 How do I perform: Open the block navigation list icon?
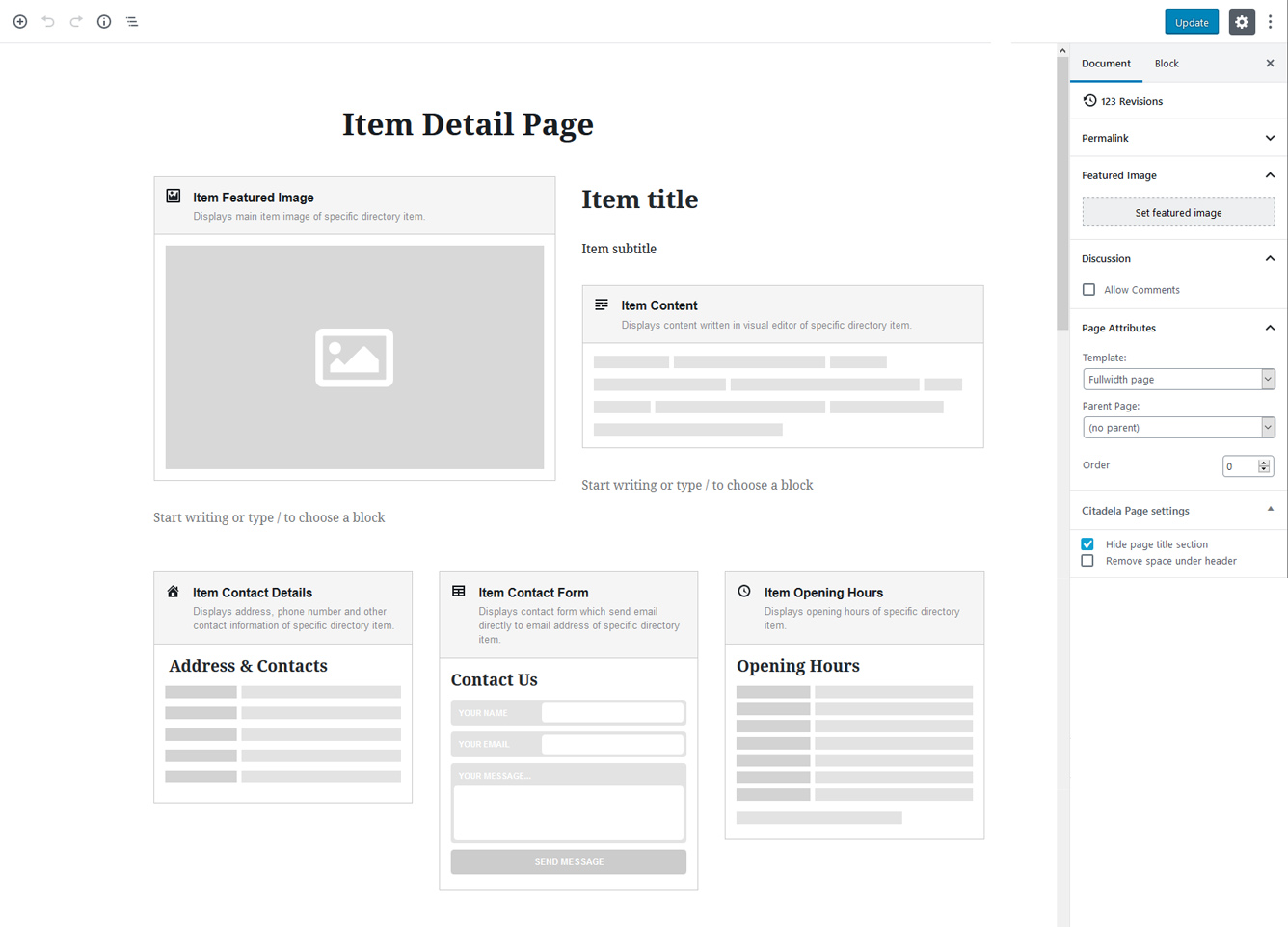[x=132, y=21]
